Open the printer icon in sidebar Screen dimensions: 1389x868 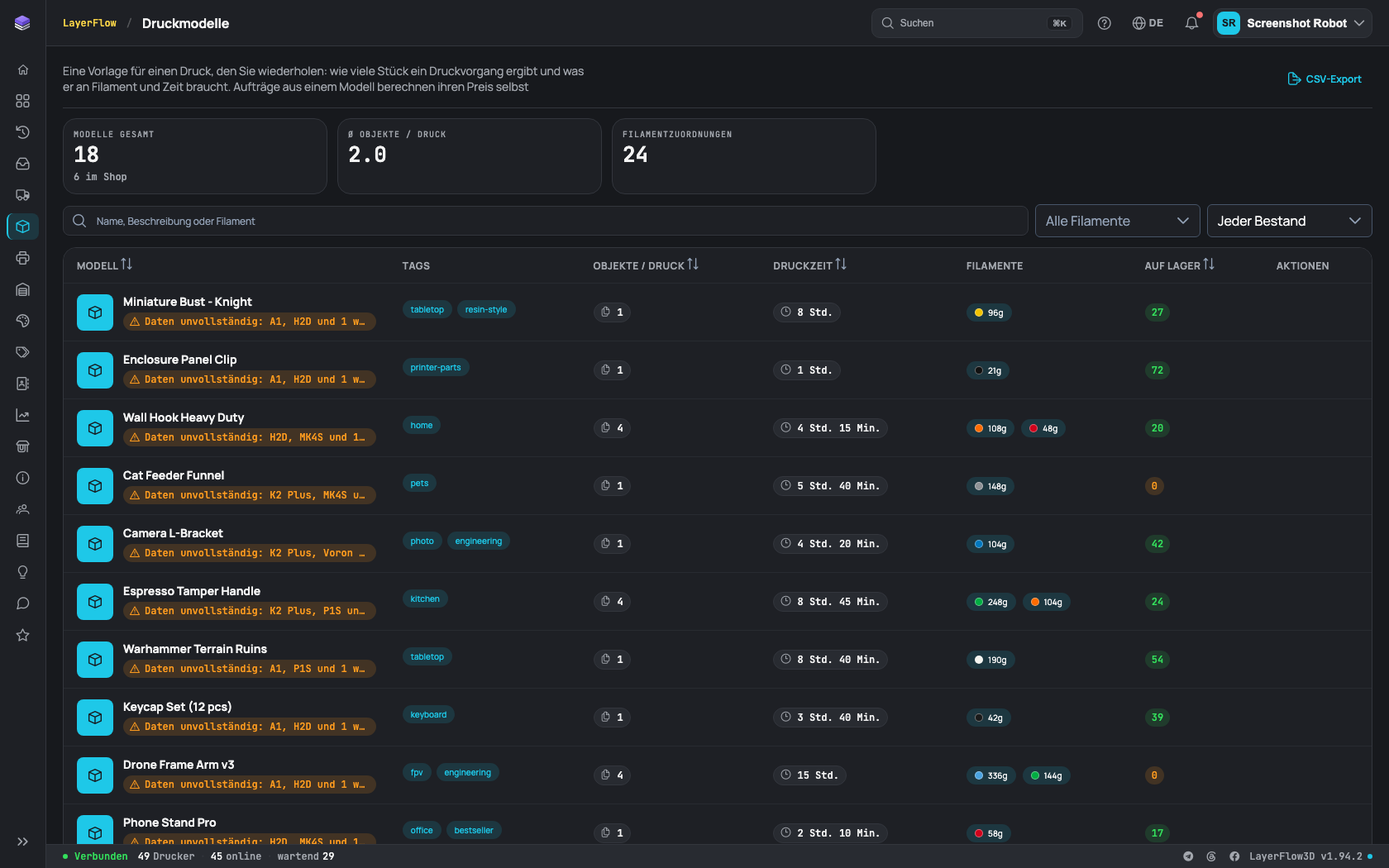[x=22, y=258]
